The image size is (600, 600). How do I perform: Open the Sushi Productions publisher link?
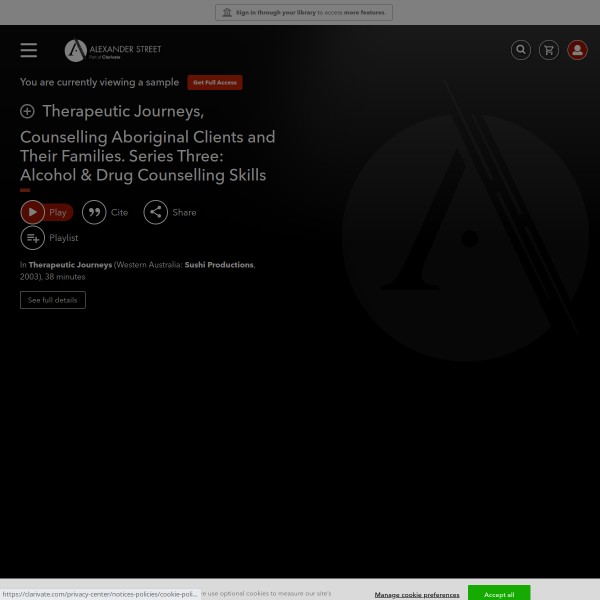[x=219, y=265]
